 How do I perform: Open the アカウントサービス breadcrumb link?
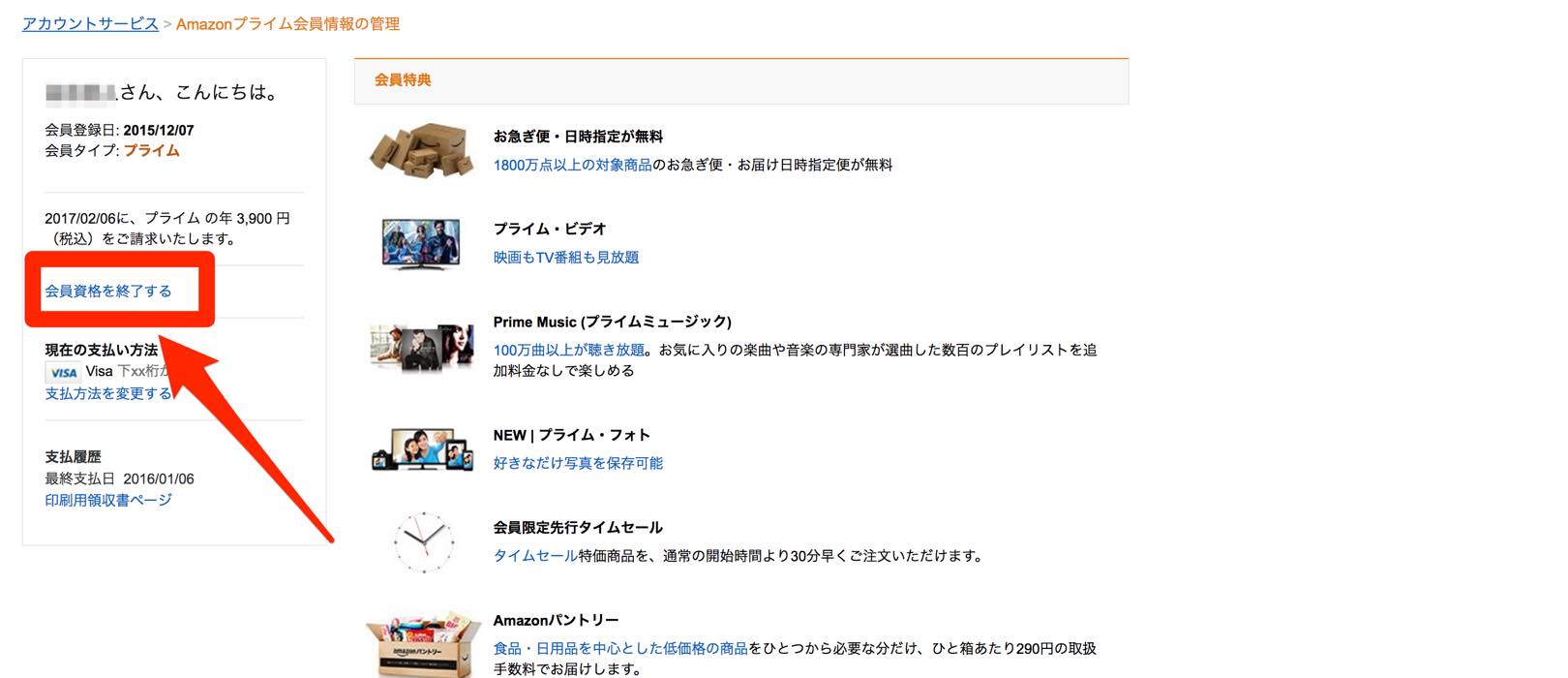click(90, 23)
